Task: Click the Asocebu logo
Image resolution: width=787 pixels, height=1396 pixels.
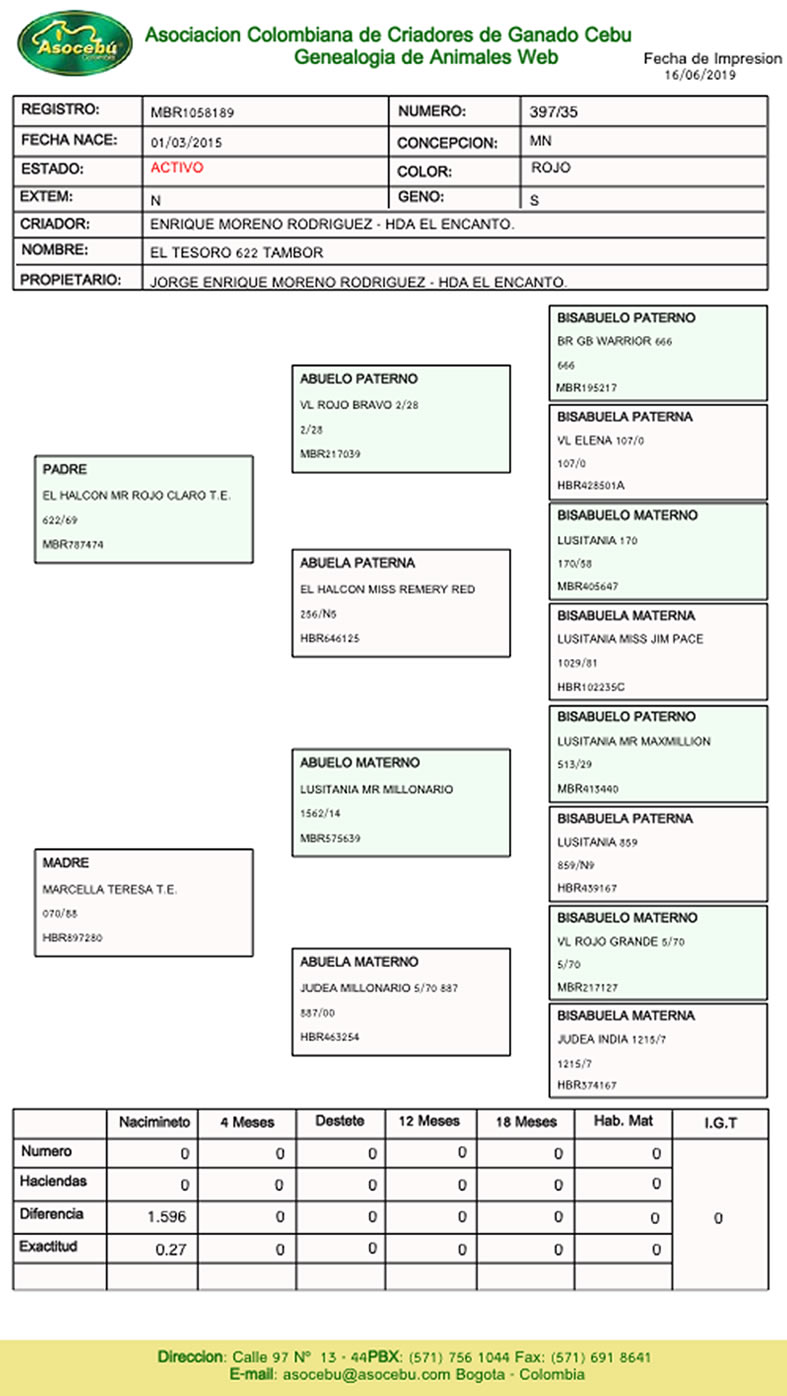Action: click(x=74, y=41)
